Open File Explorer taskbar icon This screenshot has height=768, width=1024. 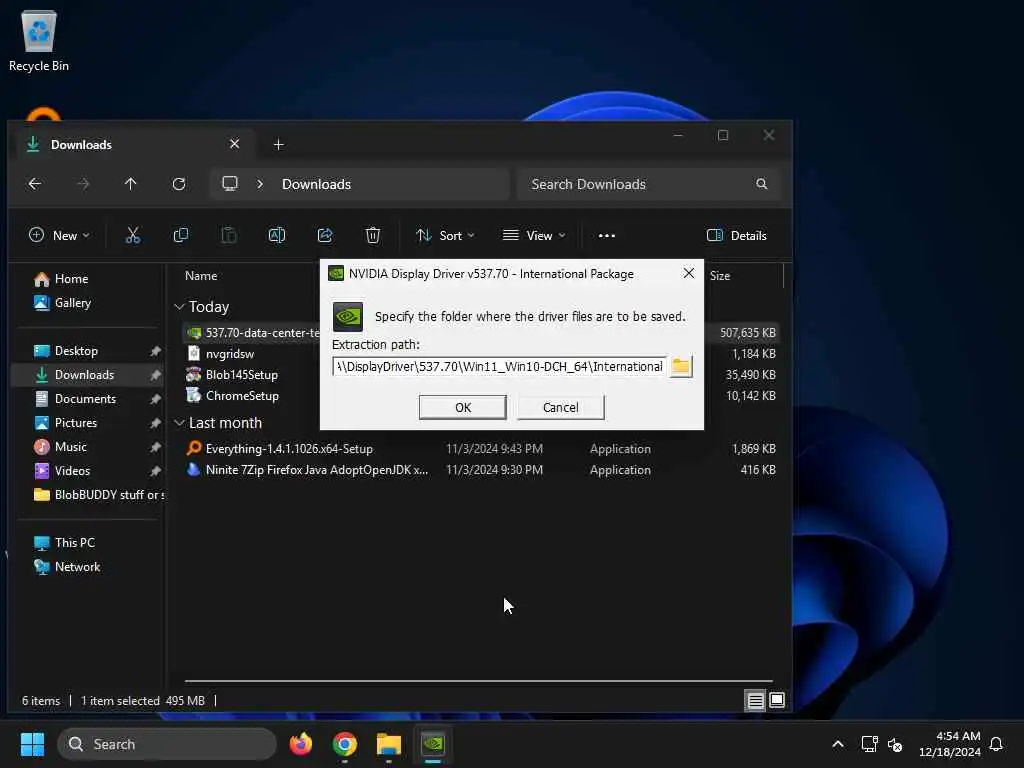pos(389,744)
